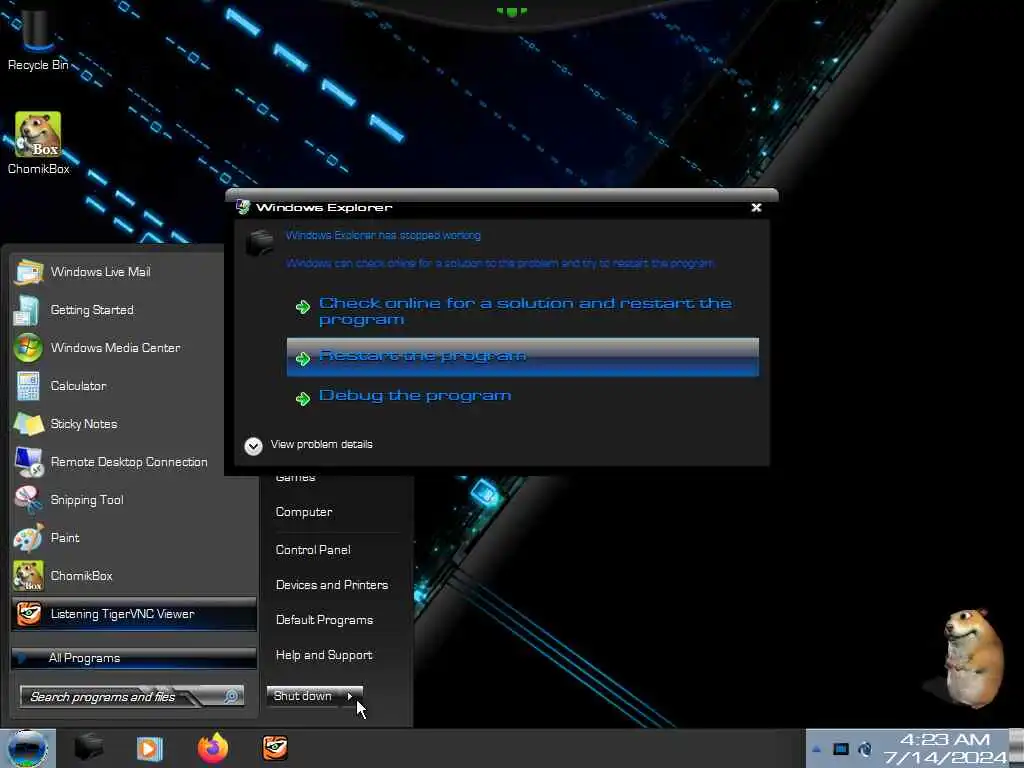
Task: Click the Start orb button
Action: (x=28, y=748)
